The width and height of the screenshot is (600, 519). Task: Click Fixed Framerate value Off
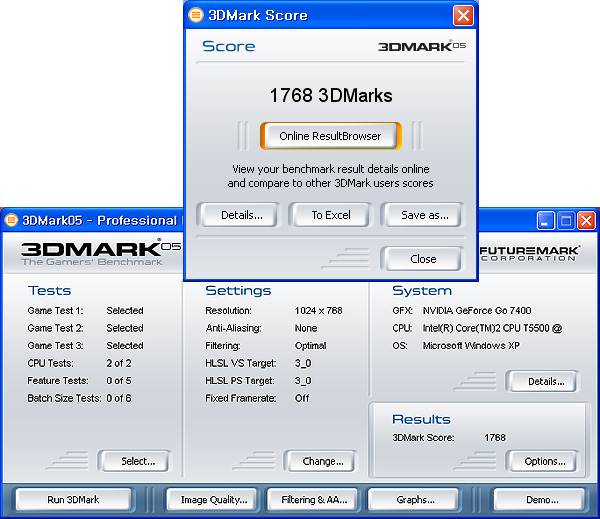pos(302,398)
